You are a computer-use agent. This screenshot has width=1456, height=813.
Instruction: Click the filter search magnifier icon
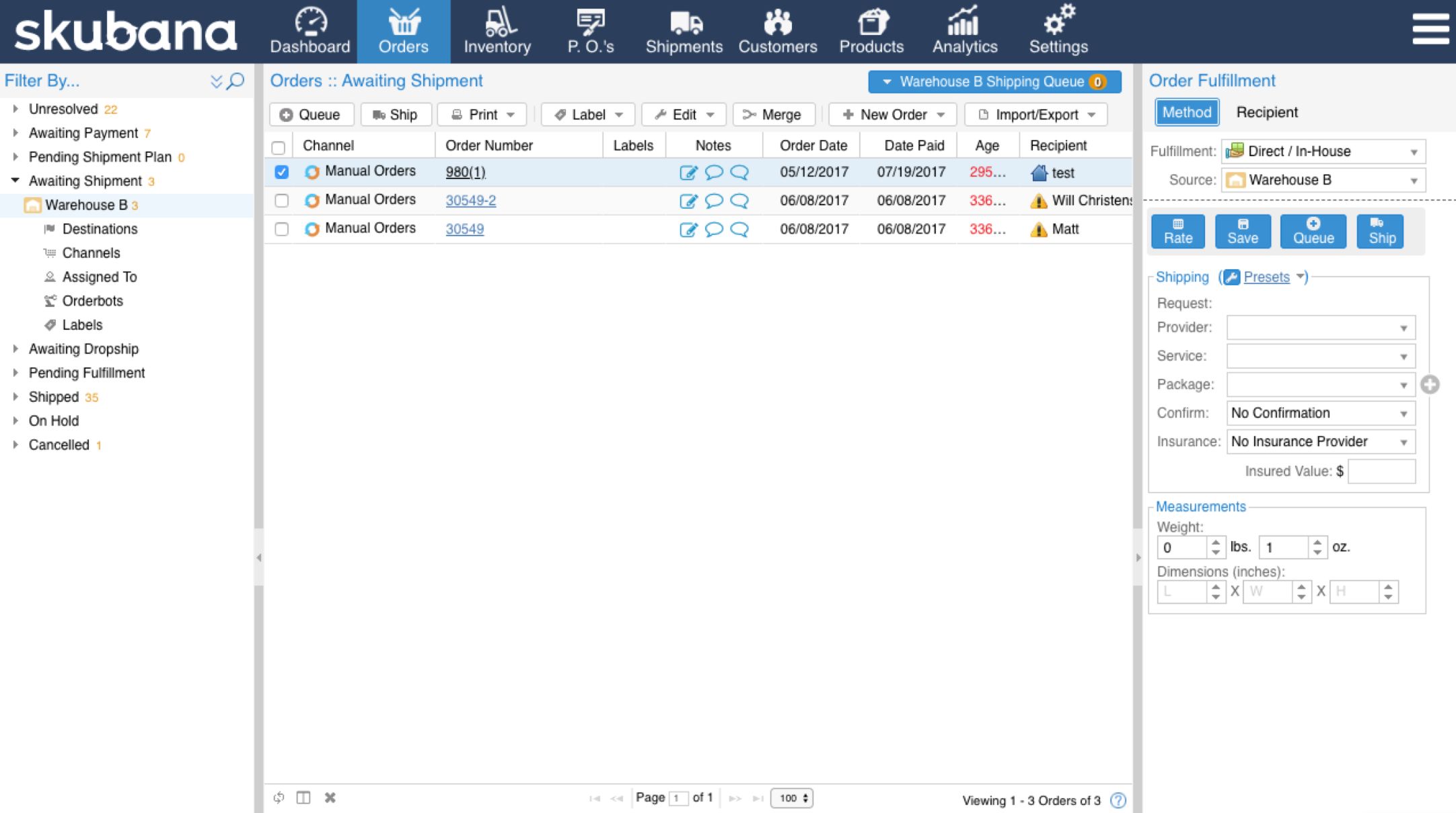[x=235, y=81]
